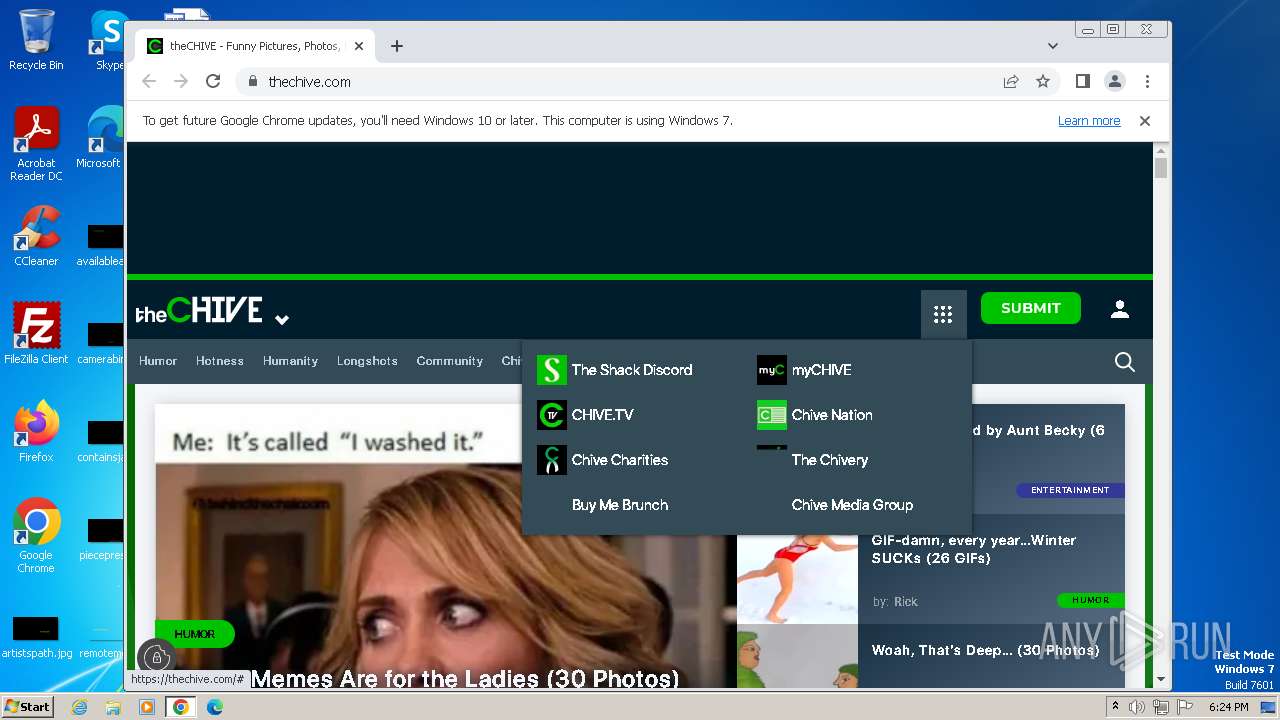Close theCHIVE browser tab
Image resolution: width=1280 pixels, height=720 pixels.
click(x=359, y=46)
